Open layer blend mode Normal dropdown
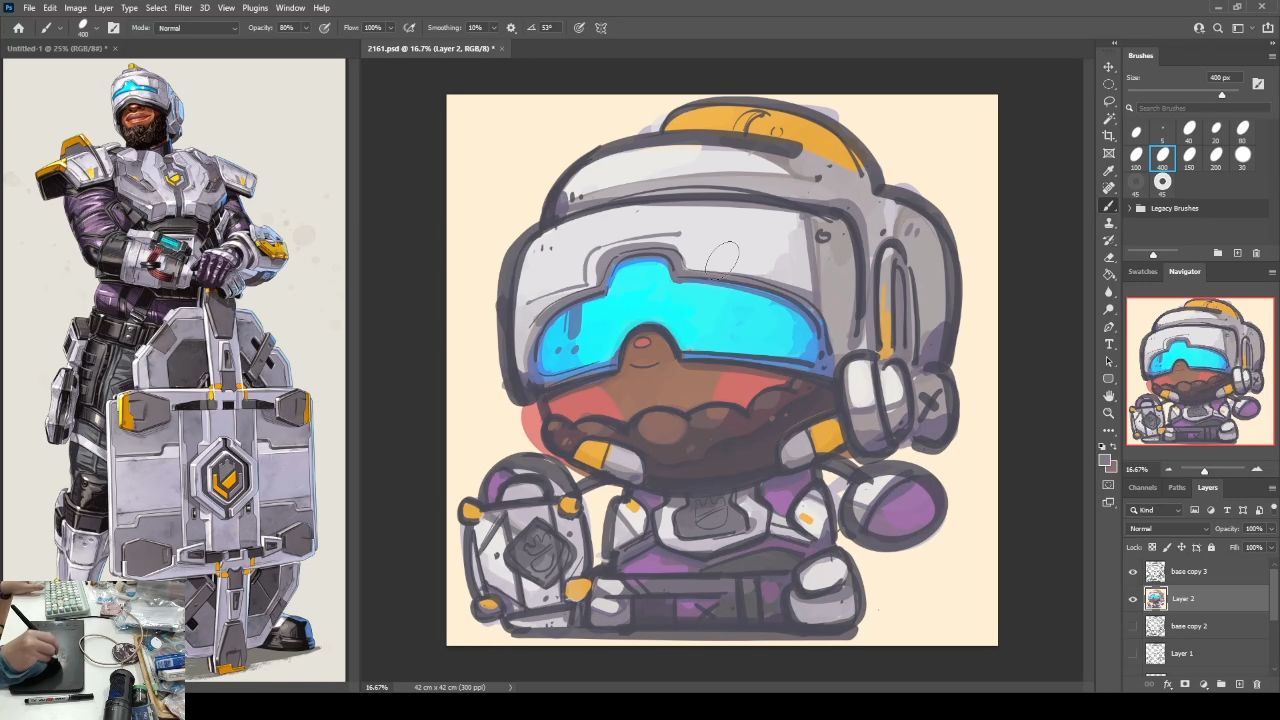1280x720 pixels. point(1168,529)
